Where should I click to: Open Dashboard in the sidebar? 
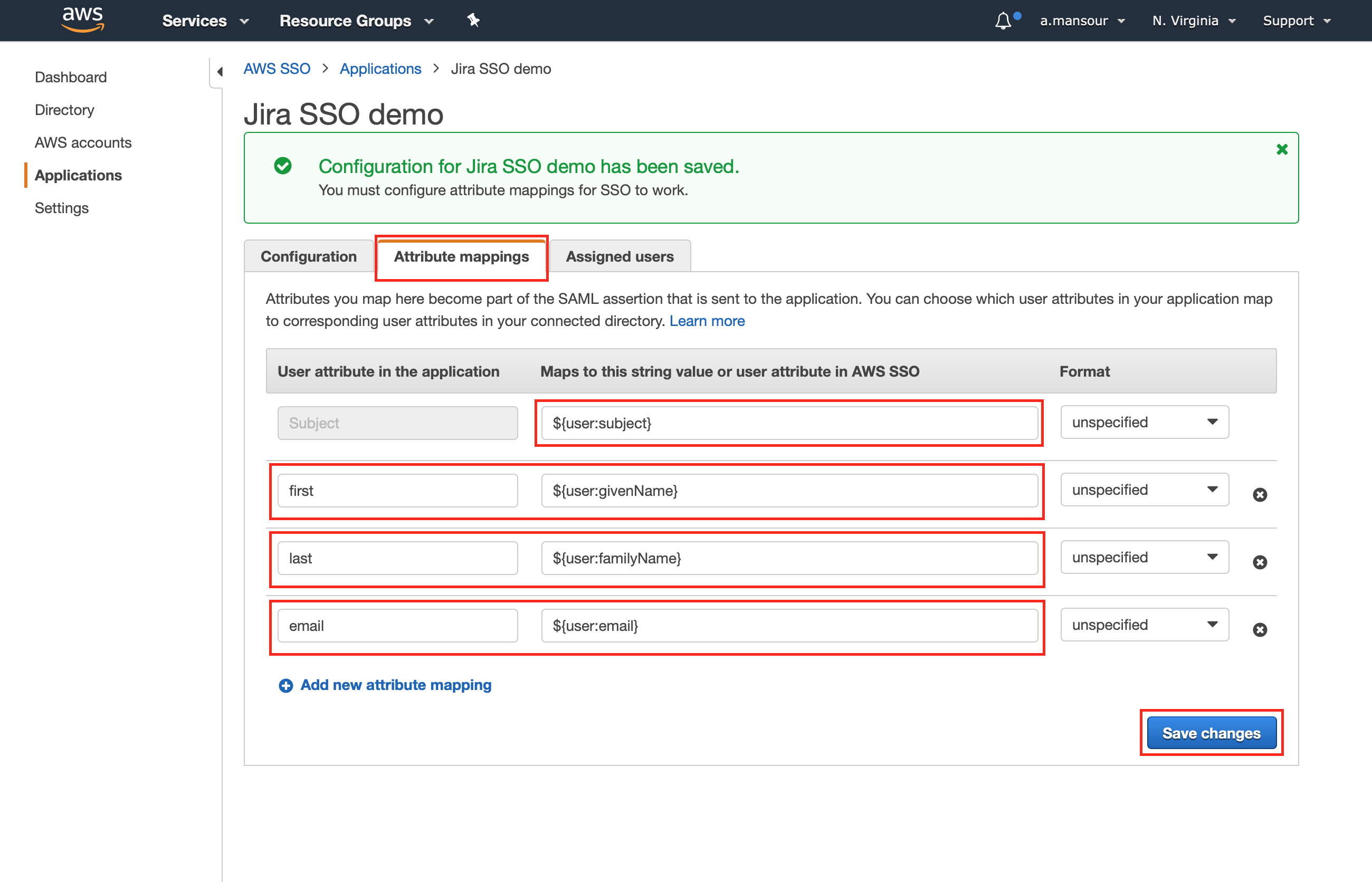(x=71, y=78)
